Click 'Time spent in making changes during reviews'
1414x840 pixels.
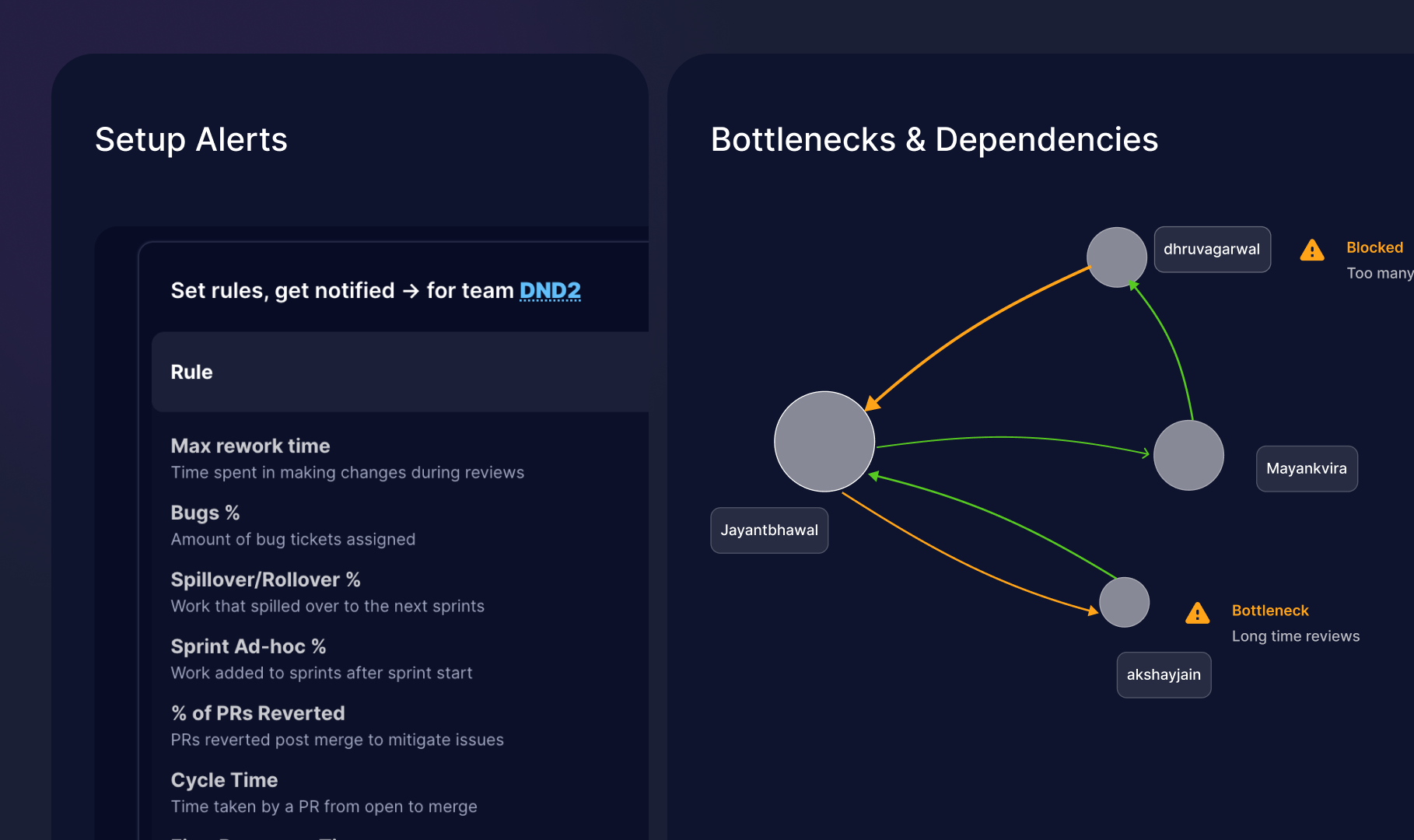(348, 473)
